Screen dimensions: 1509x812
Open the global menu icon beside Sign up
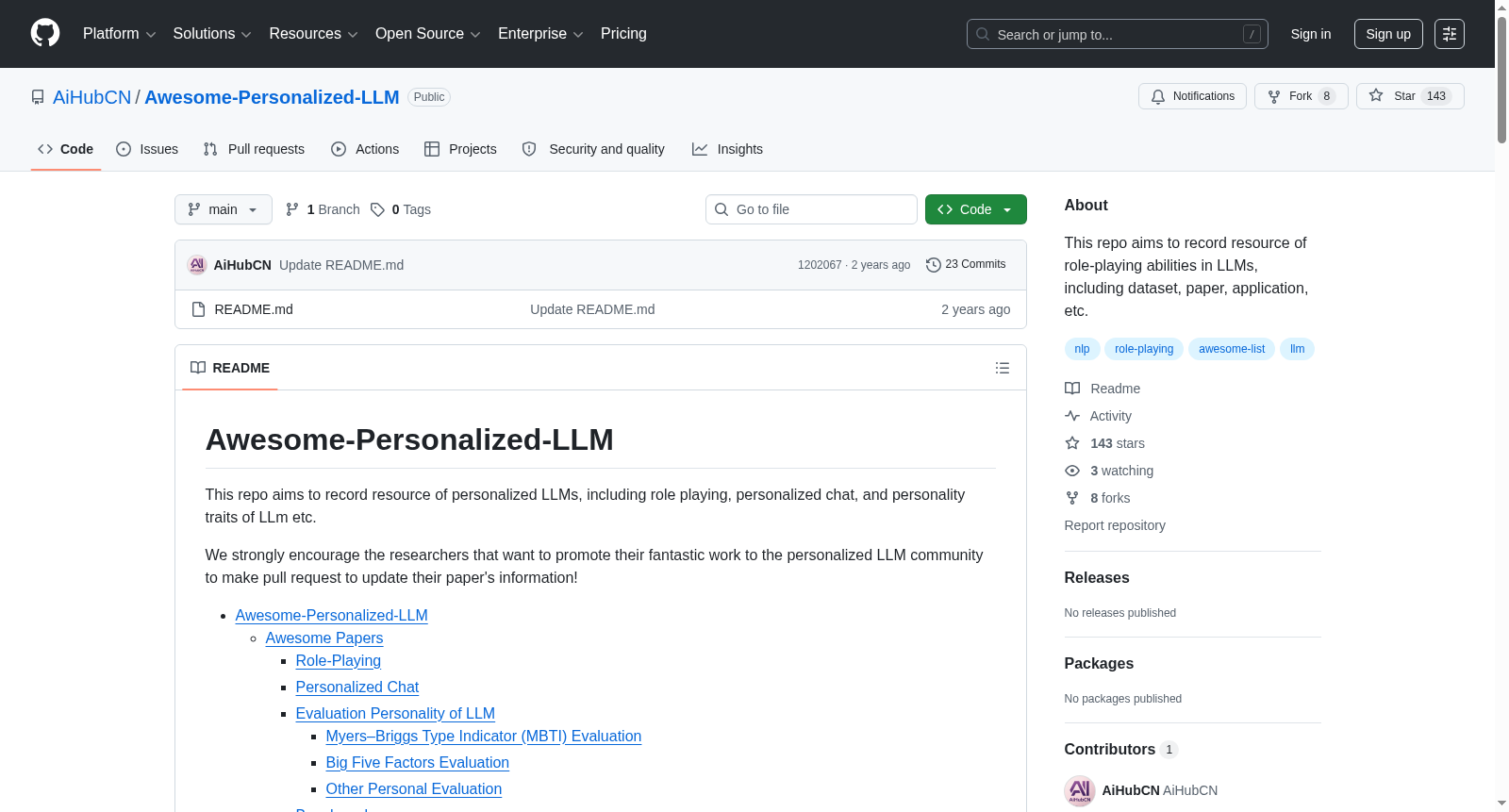[x=1450, y=34]
